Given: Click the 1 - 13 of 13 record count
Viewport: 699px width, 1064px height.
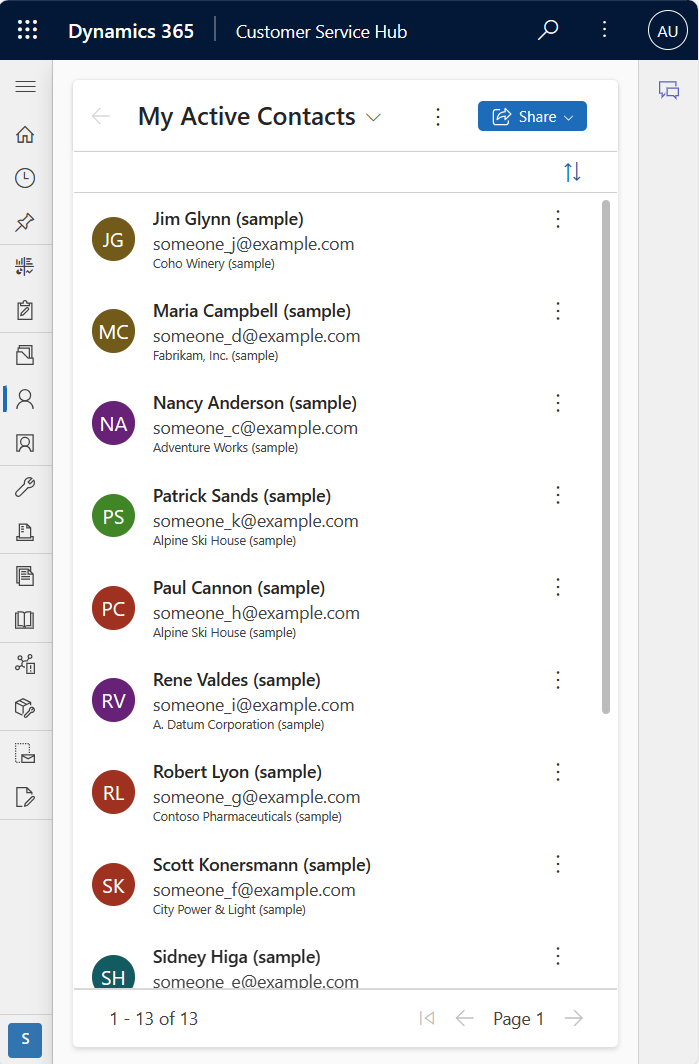Looking at the screenshot, I should click(154, 1019).
